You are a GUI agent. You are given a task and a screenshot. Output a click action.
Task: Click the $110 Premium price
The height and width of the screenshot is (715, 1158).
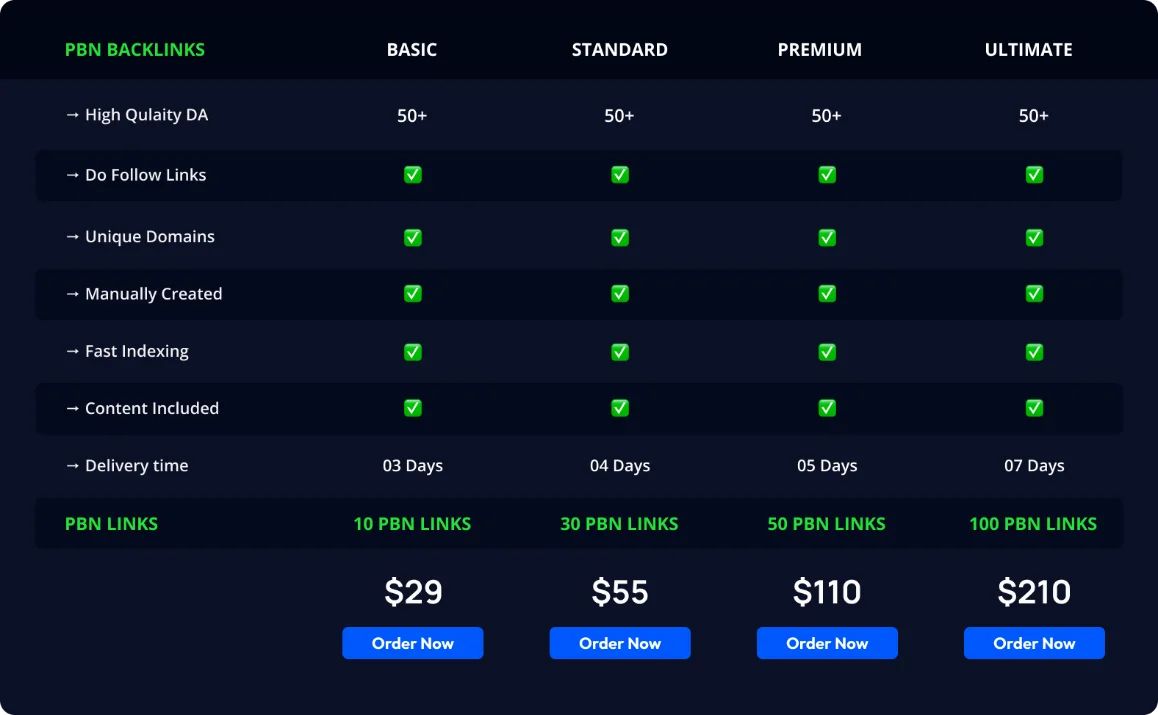(826, 592)
